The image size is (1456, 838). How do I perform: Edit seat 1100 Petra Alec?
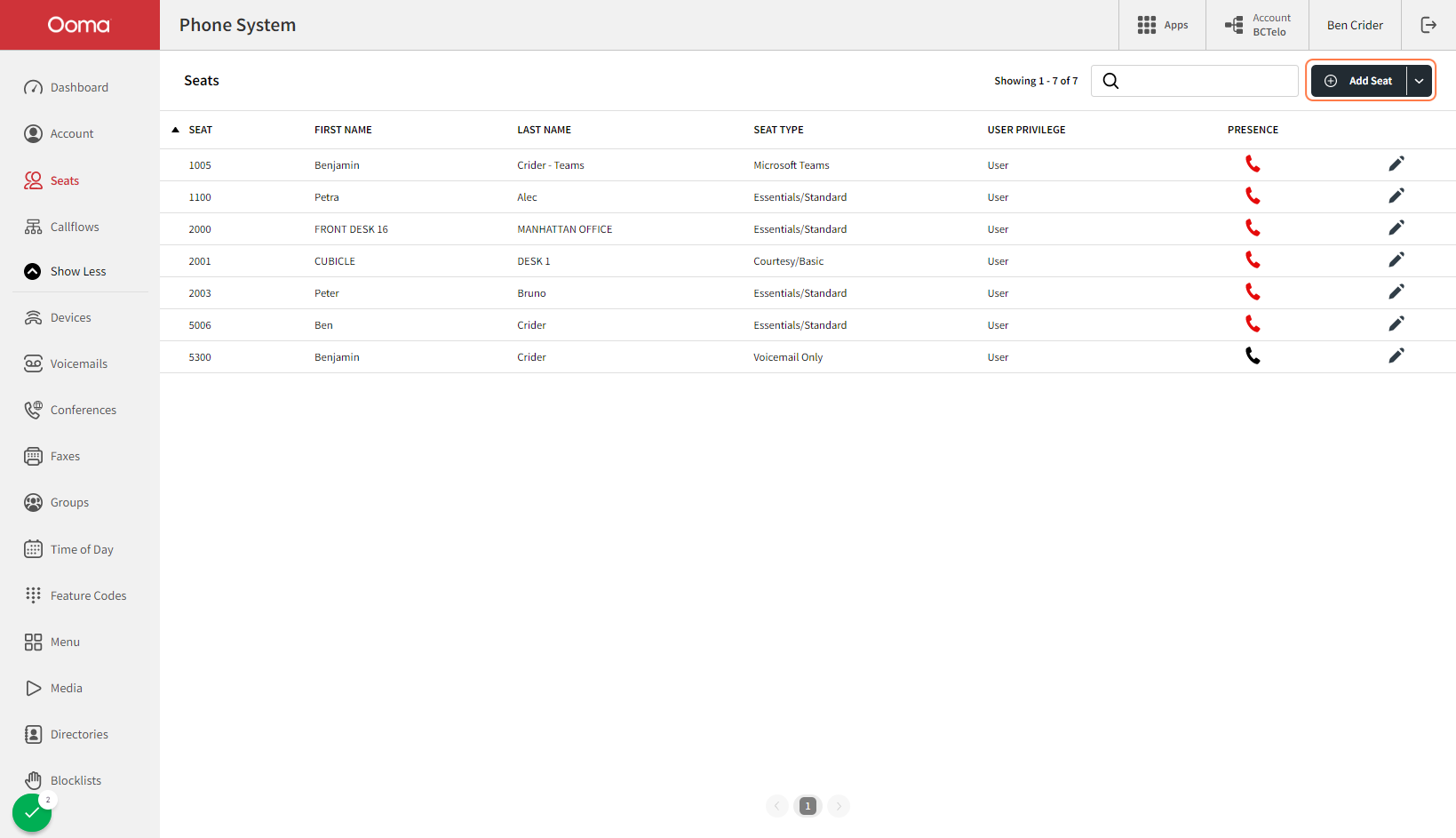pos(1396,196)
